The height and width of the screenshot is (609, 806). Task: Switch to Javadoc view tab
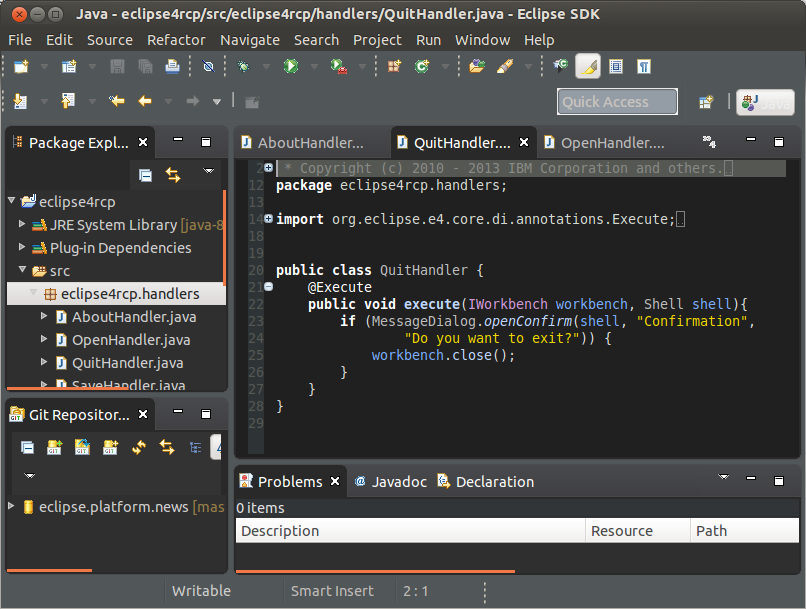click(x=390, y=482)
